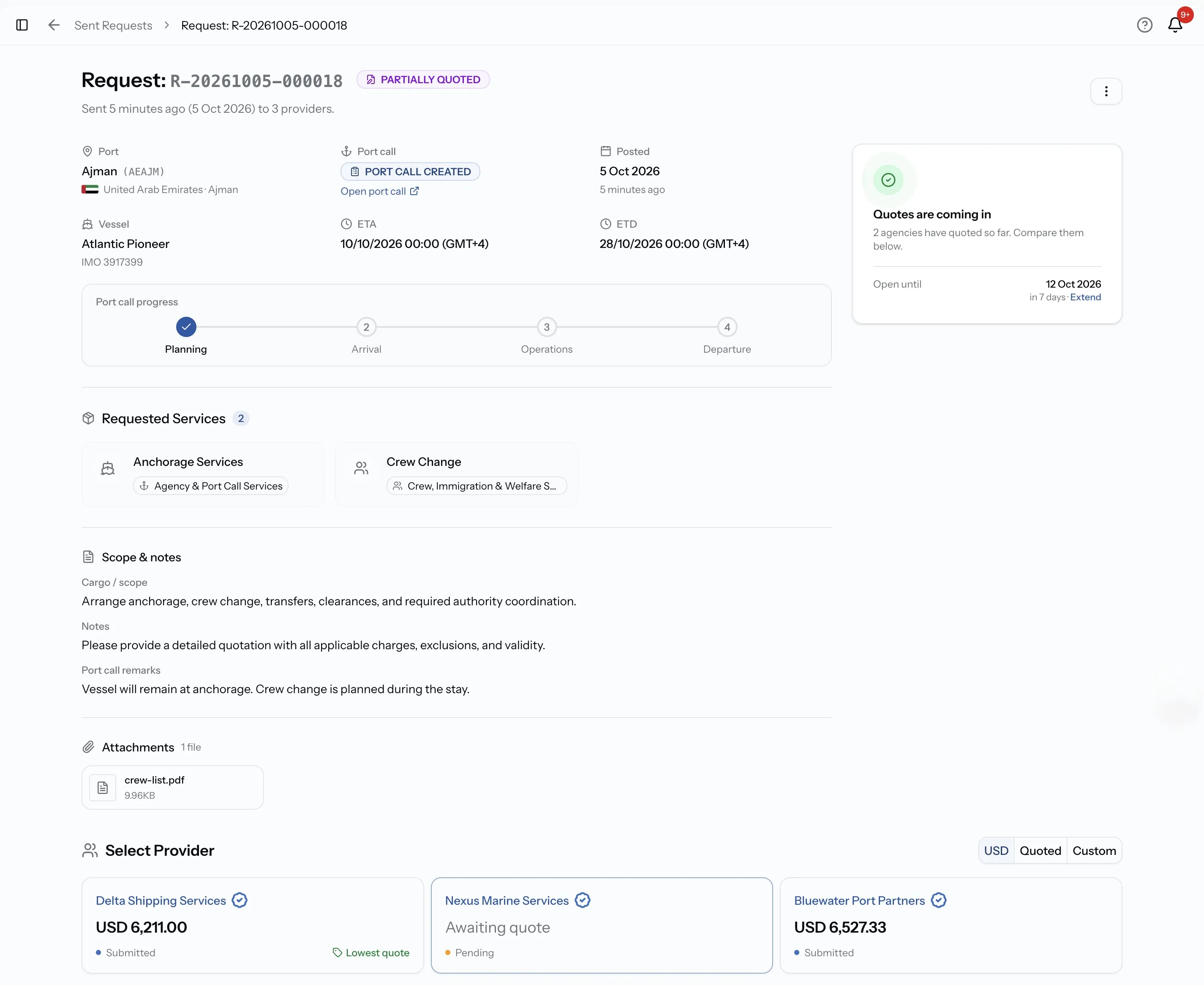Click the Attachments paperclip icon

(88, 747)
